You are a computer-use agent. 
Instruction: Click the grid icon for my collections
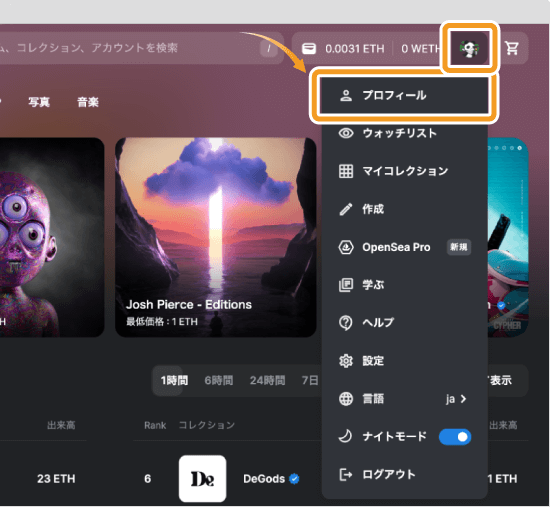coord(346,171)
